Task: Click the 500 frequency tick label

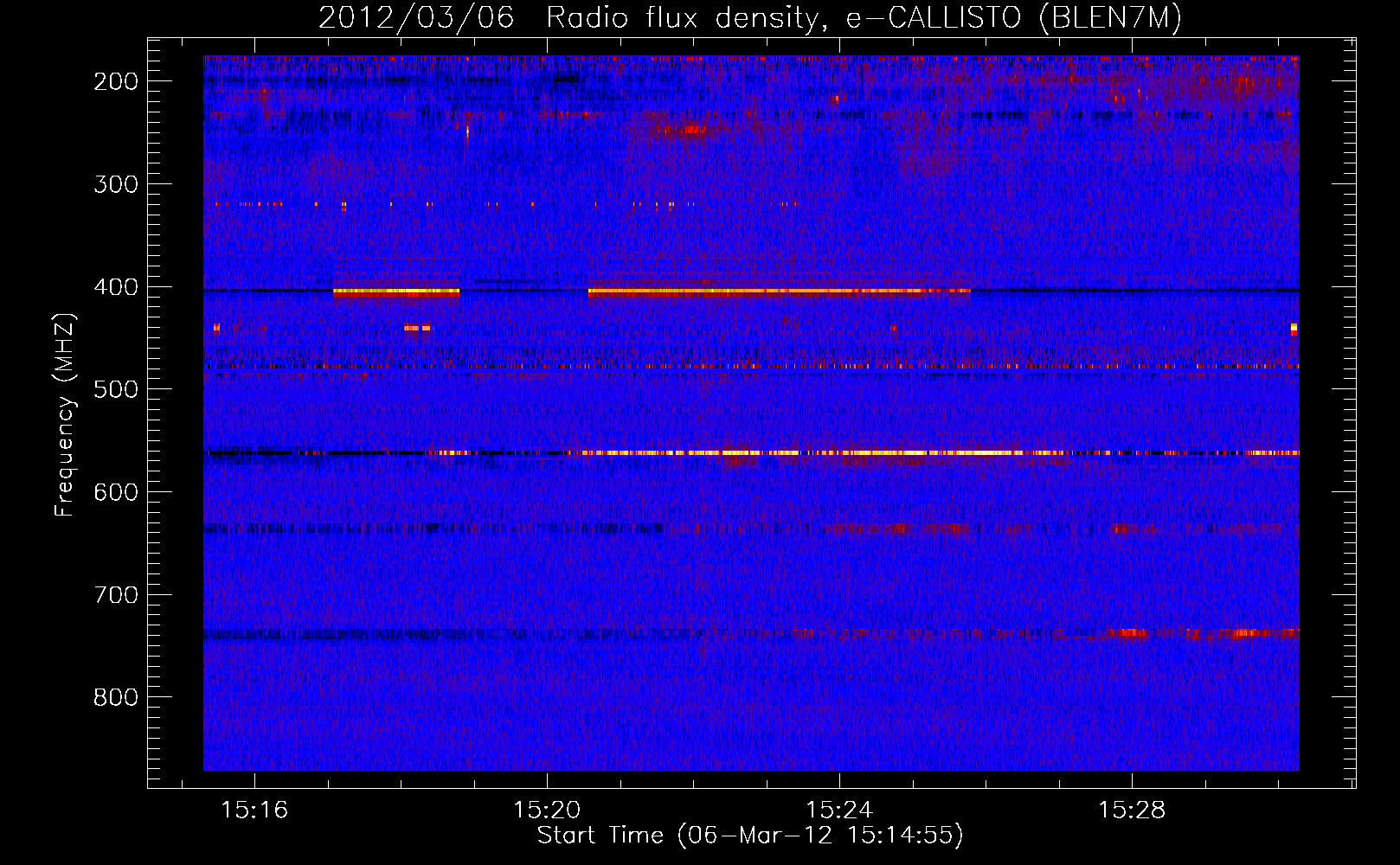Action: (116, 389)
